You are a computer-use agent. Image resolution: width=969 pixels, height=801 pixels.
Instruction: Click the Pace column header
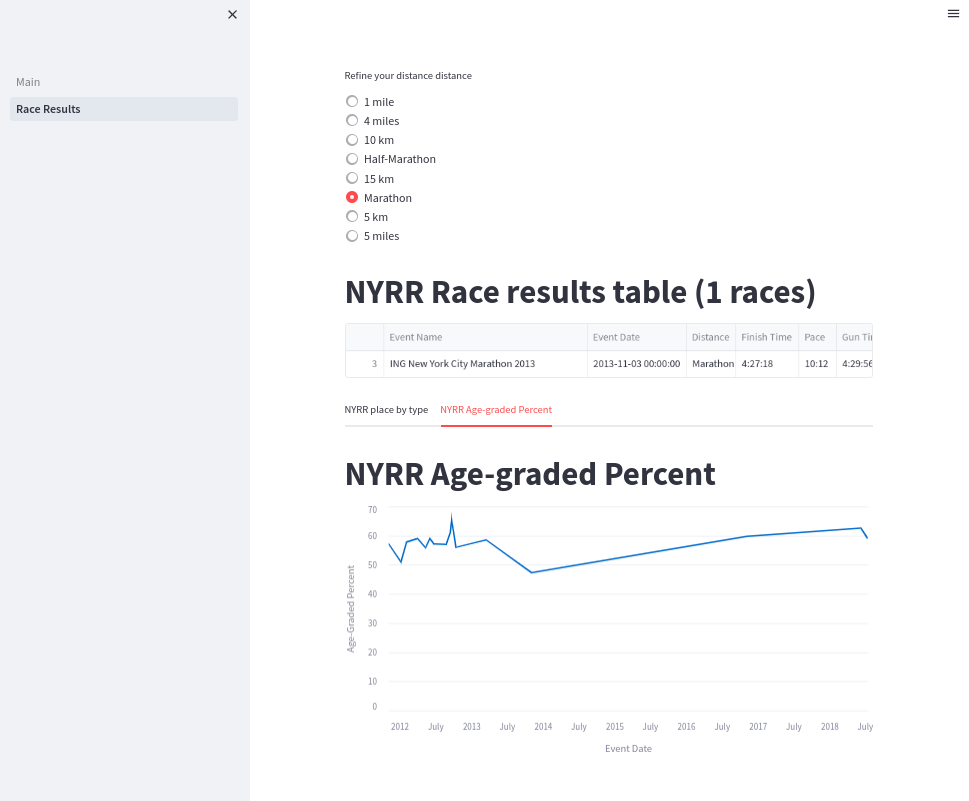814,337
